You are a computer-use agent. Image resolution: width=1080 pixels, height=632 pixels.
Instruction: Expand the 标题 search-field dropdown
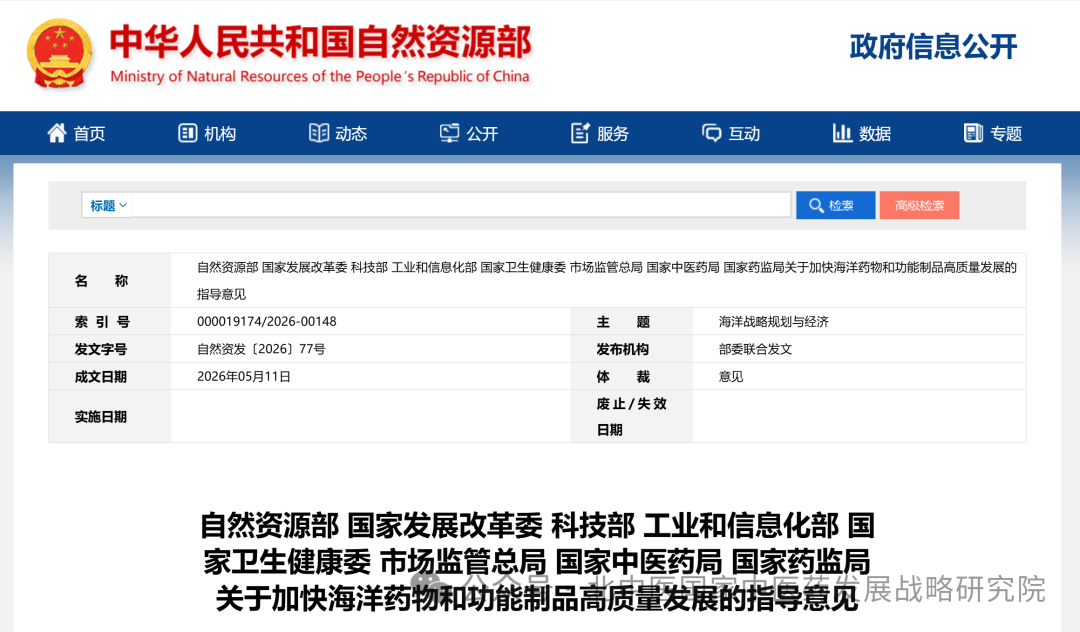(x=107, y=205)
